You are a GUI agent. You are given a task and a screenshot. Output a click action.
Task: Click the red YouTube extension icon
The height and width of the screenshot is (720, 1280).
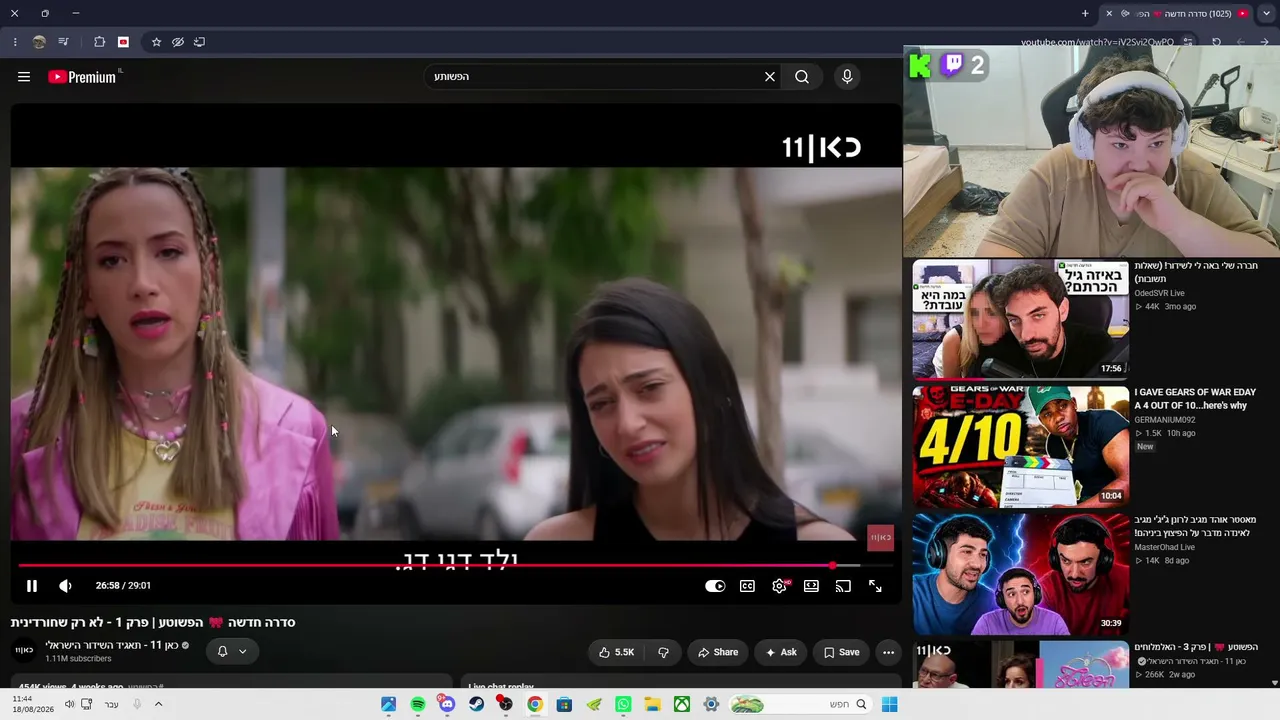click(123, 42)
